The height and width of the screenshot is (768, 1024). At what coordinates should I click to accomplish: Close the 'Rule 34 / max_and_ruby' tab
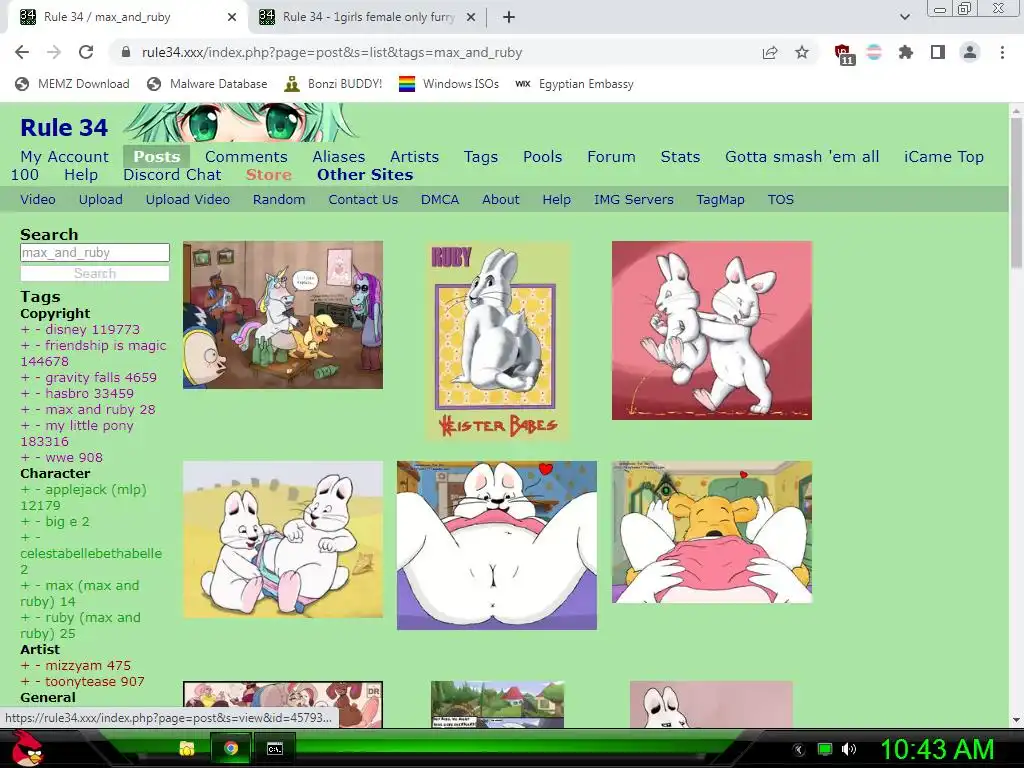point(232,17)
